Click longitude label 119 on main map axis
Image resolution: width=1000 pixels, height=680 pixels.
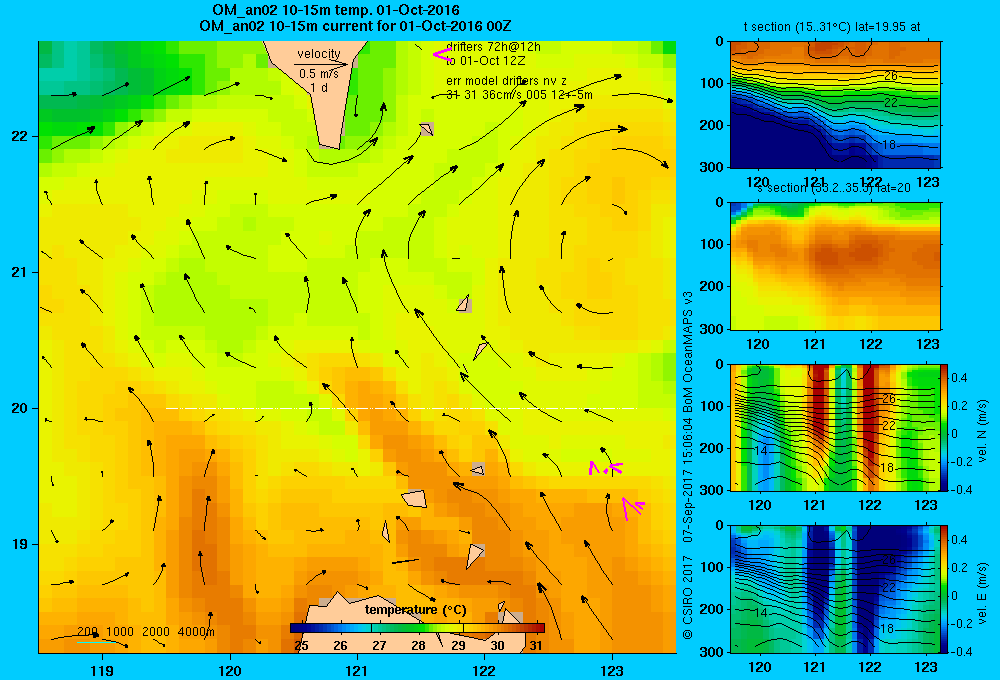pos(102,670)
